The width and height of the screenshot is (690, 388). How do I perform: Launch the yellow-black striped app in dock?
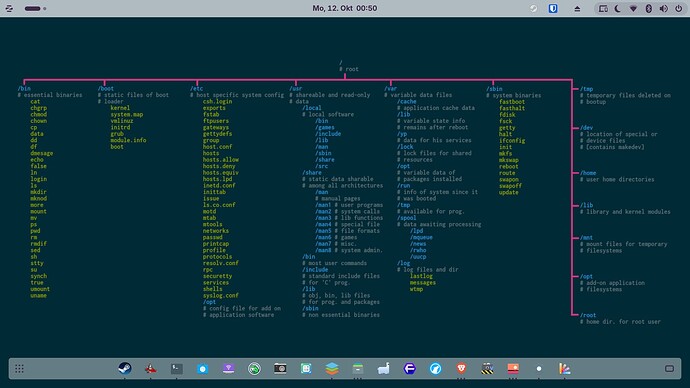point(487,368)
